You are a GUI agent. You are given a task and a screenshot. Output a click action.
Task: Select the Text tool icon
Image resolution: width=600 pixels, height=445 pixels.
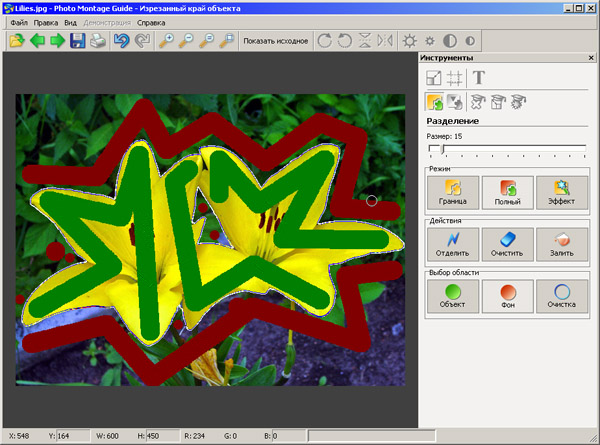[479, 78]
